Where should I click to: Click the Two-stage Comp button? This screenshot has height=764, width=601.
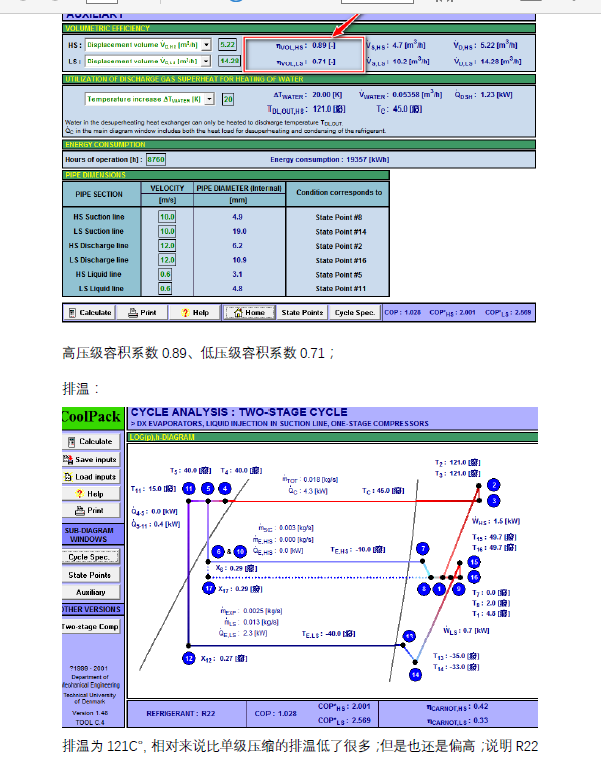point(90,626)
